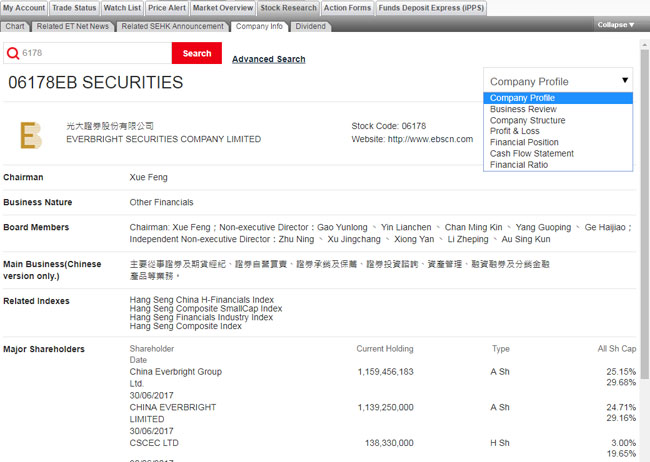Image resolution: width=650 pixels, height=462 pixels.
Task: Click holding value 1,139,250,000
Action: (386, 407)
